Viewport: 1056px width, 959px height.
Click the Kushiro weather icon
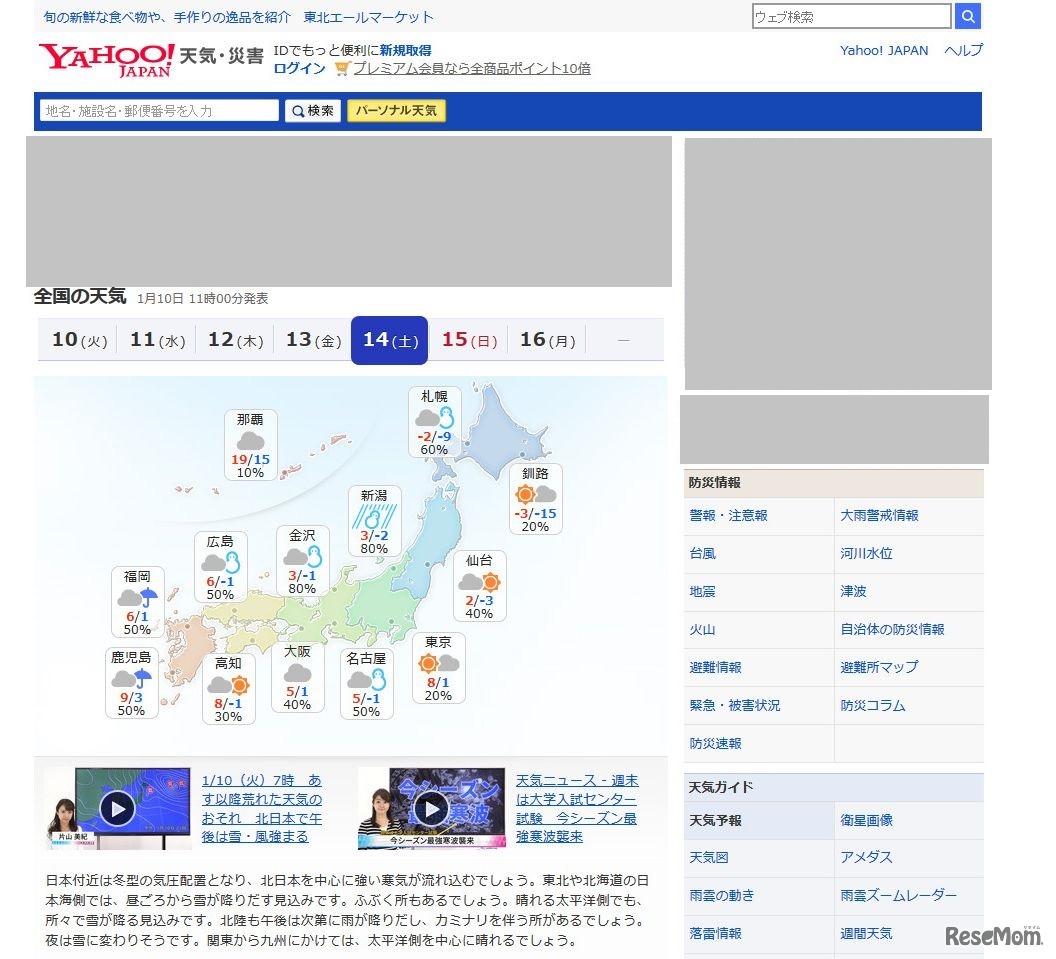tap(535, 492)
